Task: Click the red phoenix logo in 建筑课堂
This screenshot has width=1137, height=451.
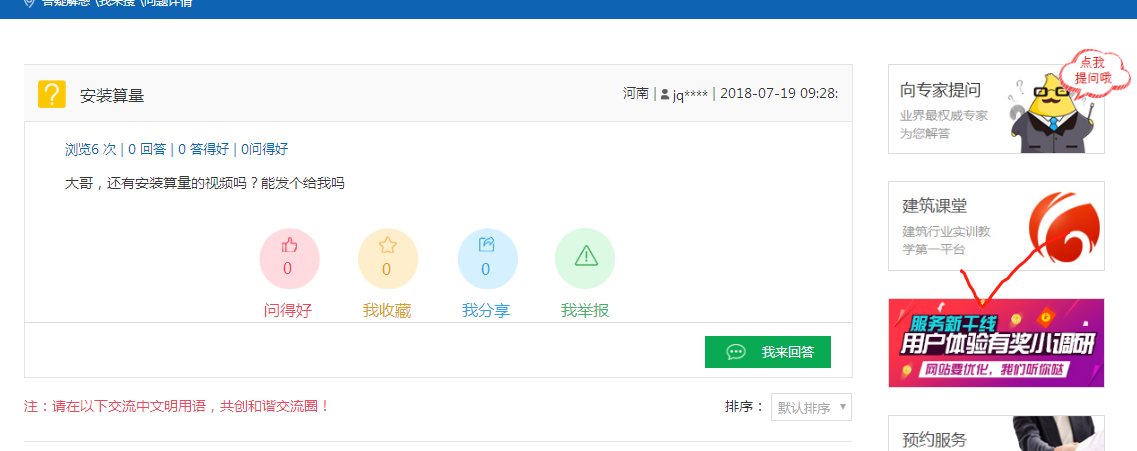Action: pyautogui.click(x=1064, y=227)
